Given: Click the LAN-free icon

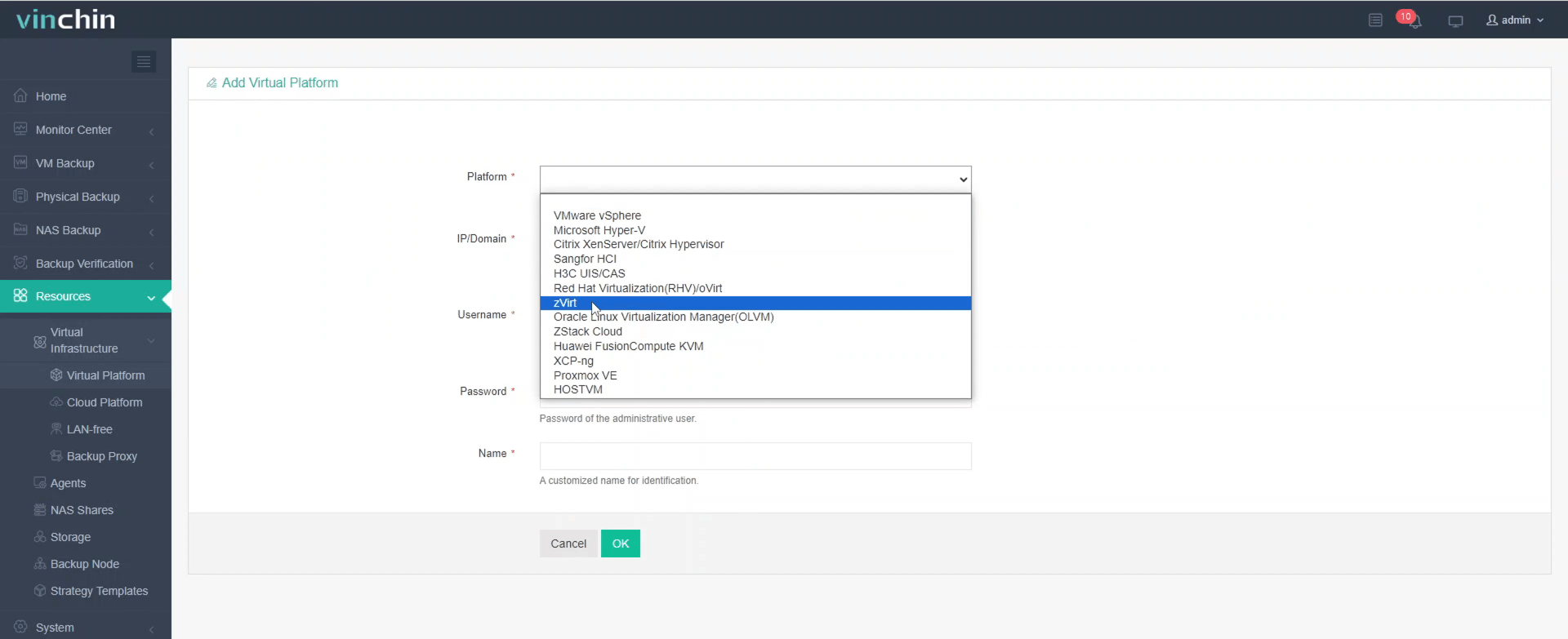Looking at the screenshot, I should (x=56, y=428).
